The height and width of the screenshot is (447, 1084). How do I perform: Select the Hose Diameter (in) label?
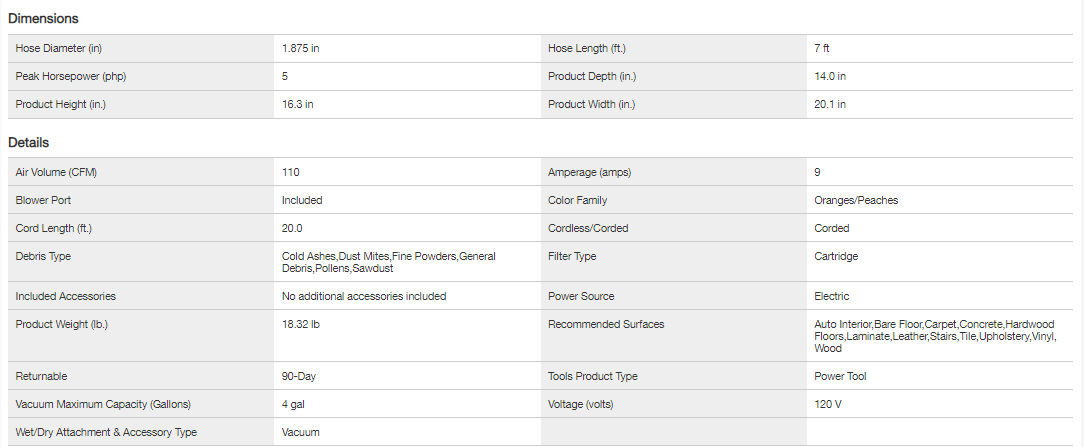pyautogui.click(x=59, y=48)
